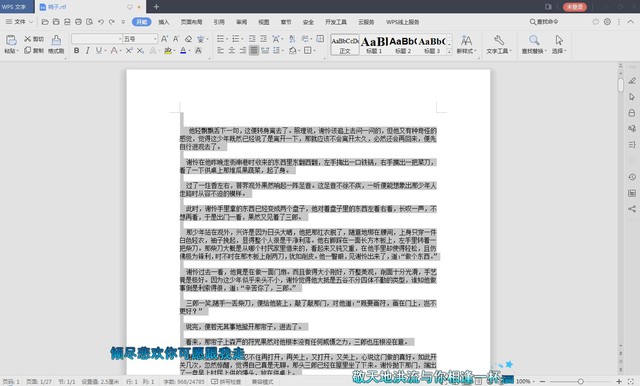Click the share icon in right sidebar
Viewport: 640px width, 386px height.
[x=632, y=209]
